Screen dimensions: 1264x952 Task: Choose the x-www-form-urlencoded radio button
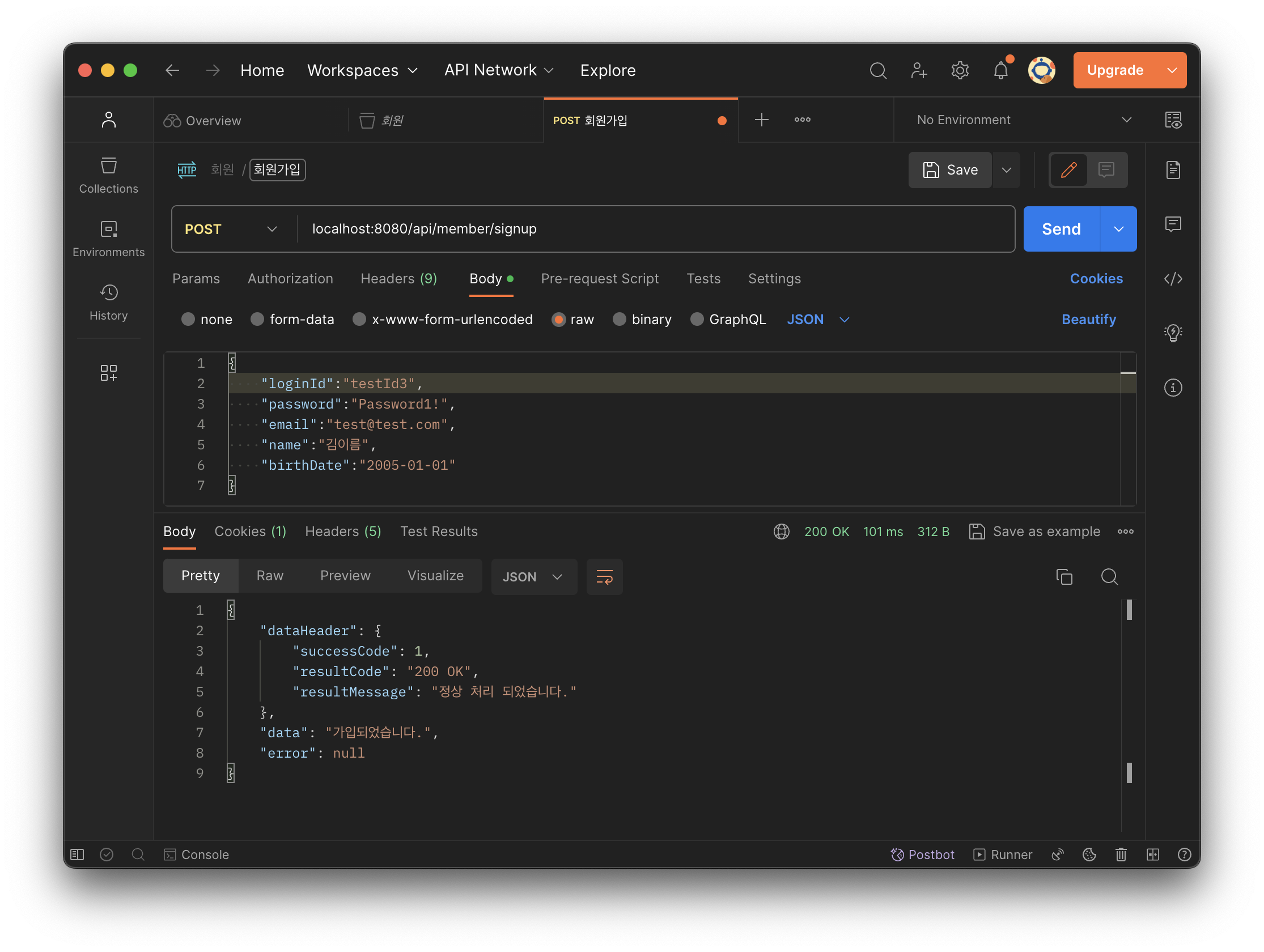pos(359,320)
